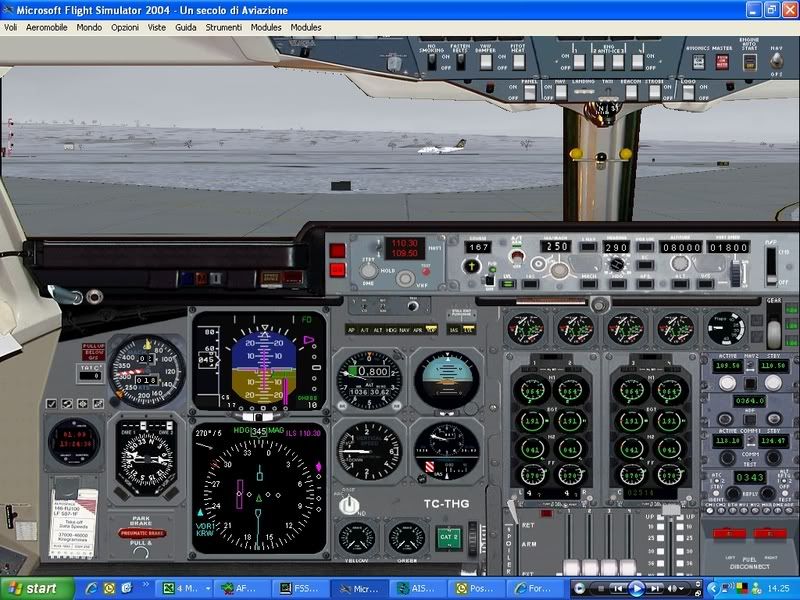Image resolution: width=800 pixels, height=600 pixels.
Task: Click the upper red master warning light
Action: 337,251
